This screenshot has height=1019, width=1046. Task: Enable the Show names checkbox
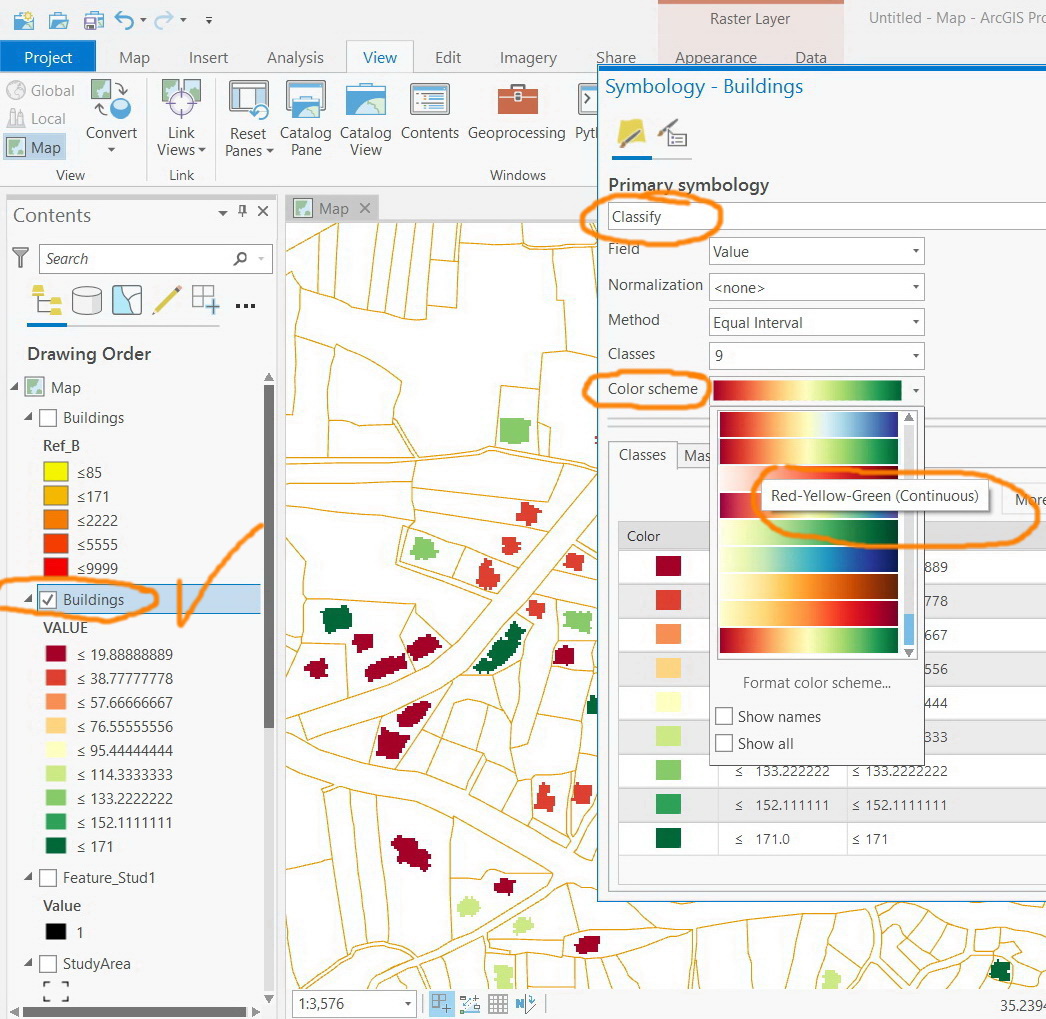point(724,716)
